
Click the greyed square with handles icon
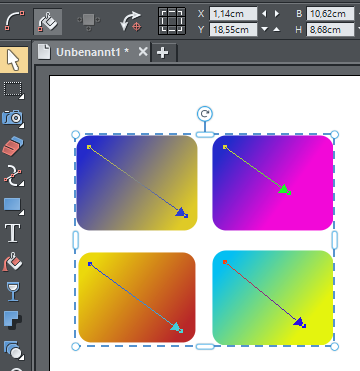coord(88,22)
